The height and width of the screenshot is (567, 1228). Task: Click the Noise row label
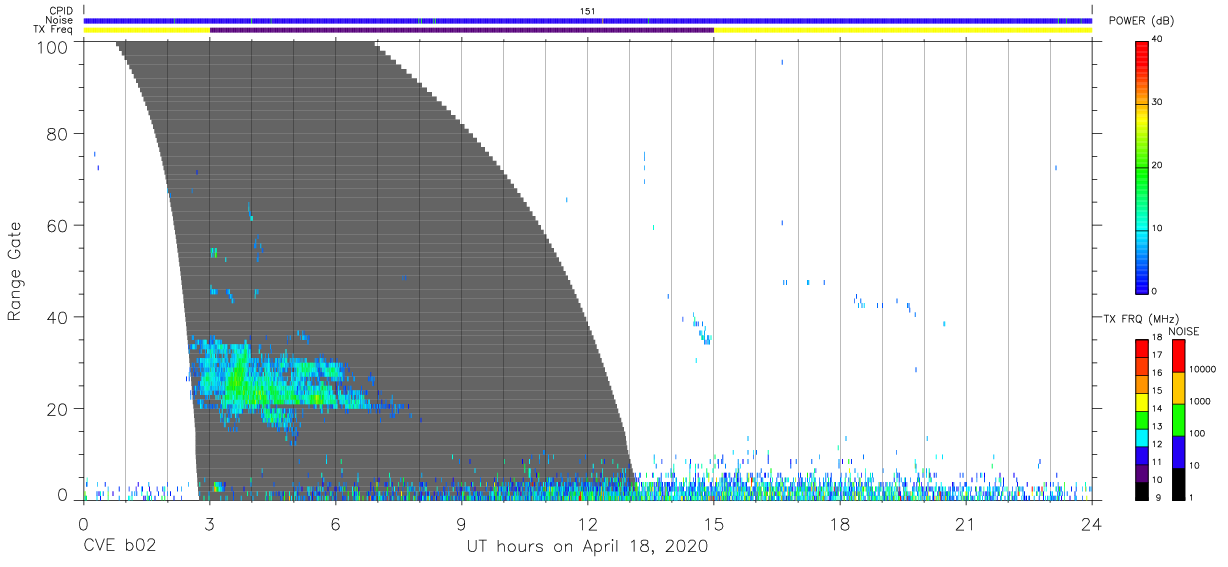pos(61,20)
